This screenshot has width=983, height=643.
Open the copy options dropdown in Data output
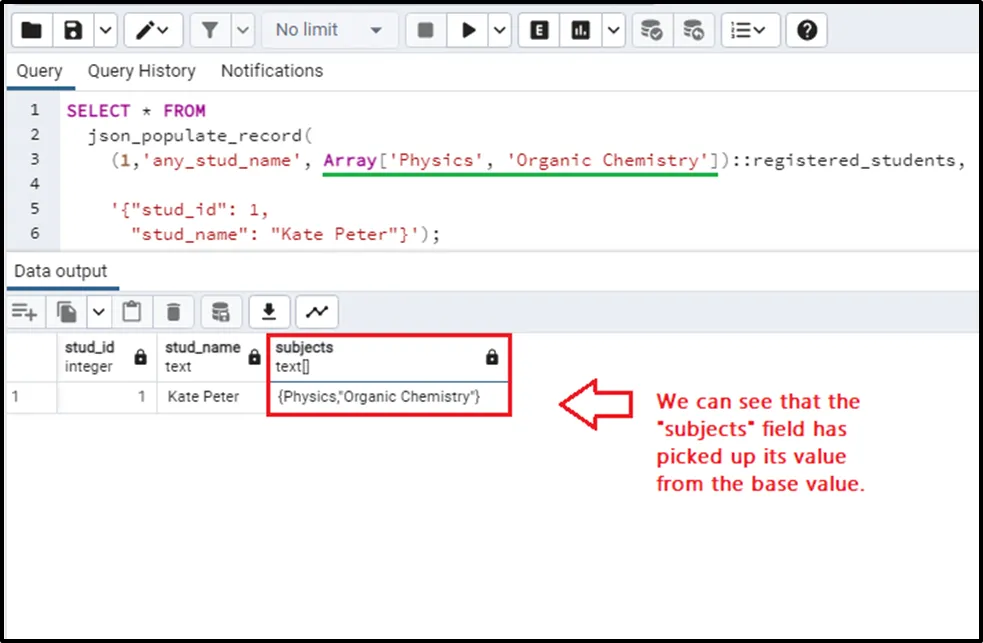(x=98, y=312)
